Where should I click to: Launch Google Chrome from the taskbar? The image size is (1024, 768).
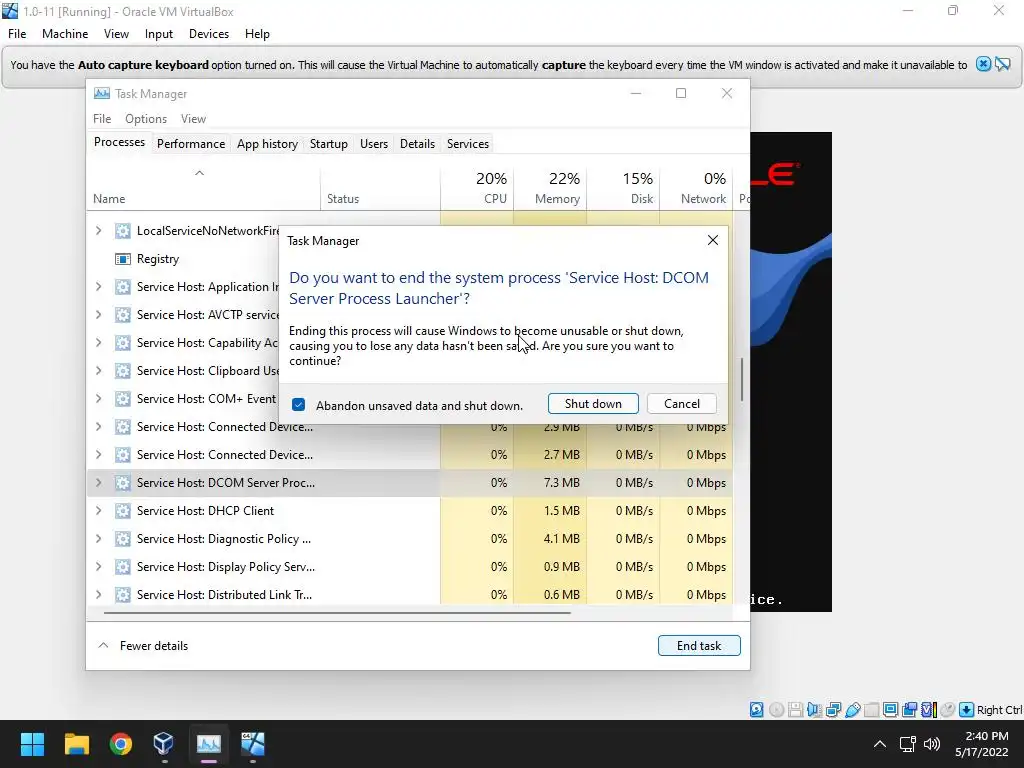click(121, 744)
